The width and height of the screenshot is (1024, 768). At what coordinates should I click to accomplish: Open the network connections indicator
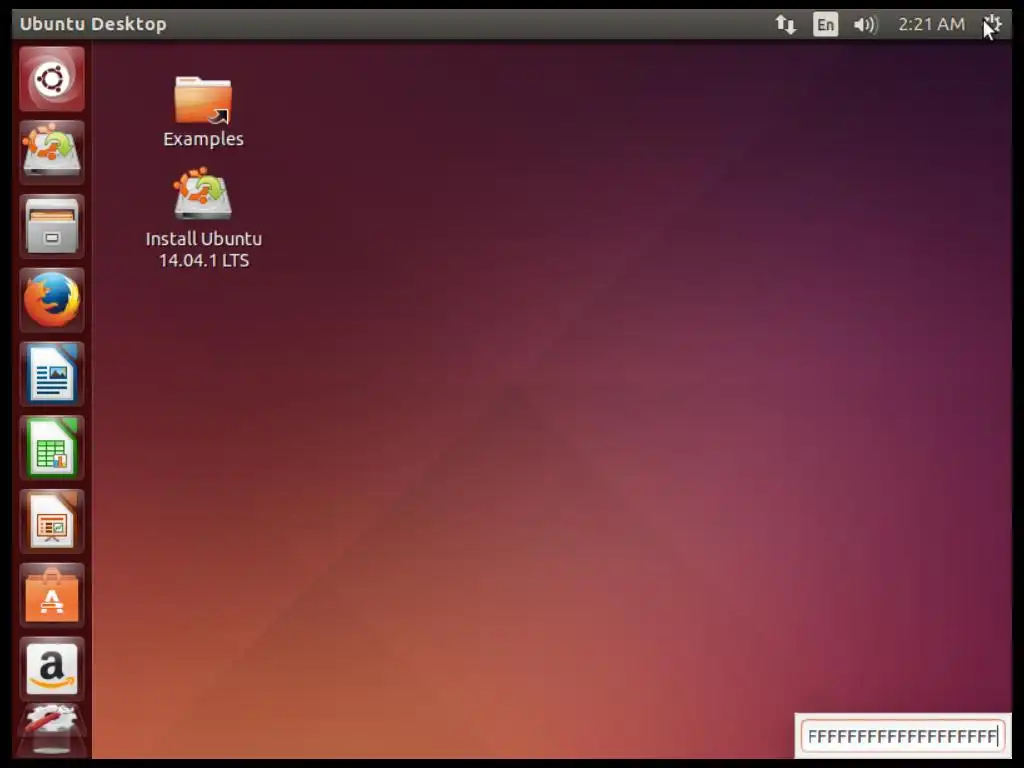point(786,25)
